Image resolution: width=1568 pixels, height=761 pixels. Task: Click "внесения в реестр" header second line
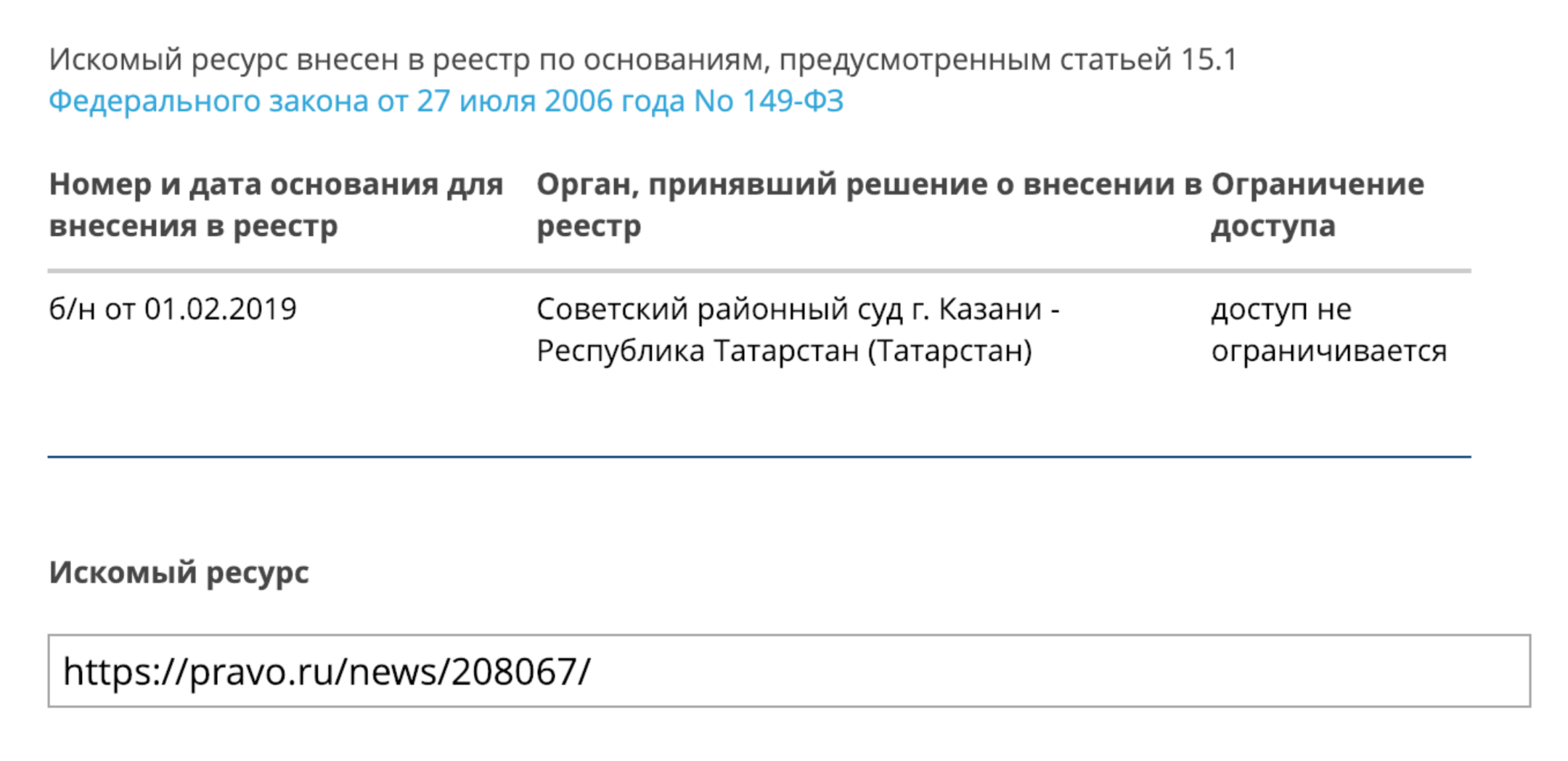click(x=193, y=226)
